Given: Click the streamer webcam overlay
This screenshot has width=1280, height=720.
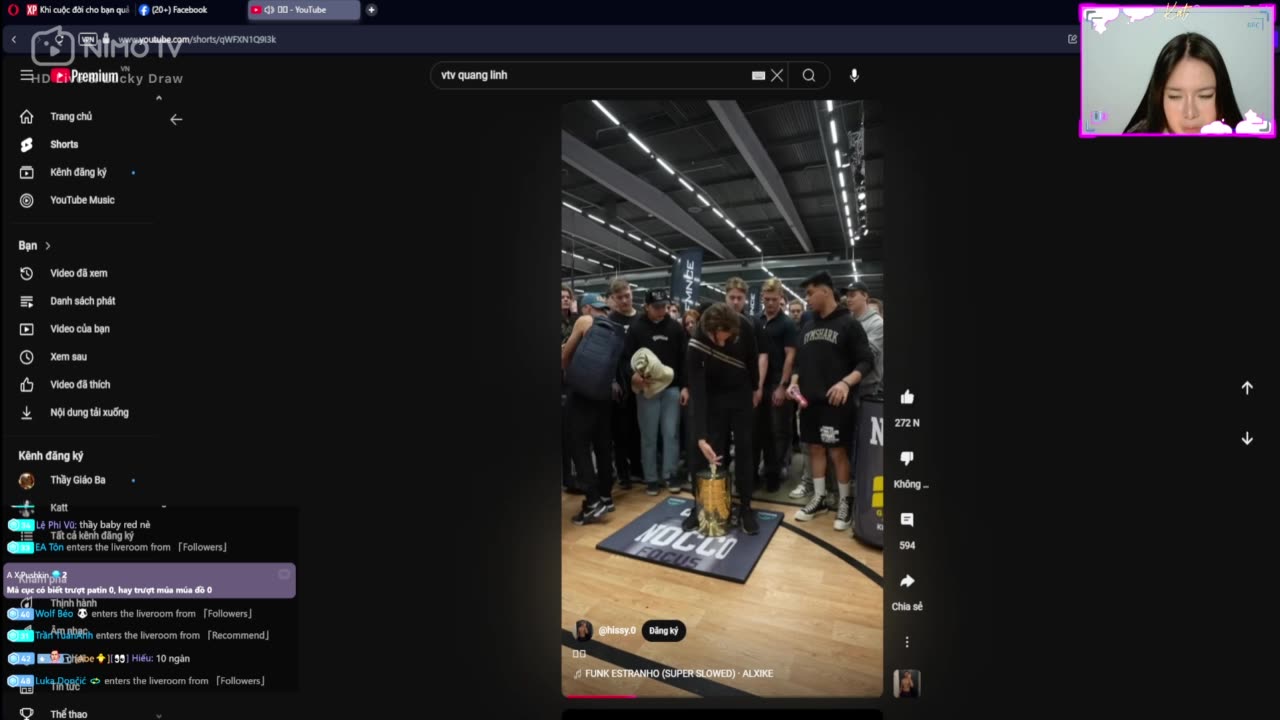Looking at the screenshot, I should 1177,70.
